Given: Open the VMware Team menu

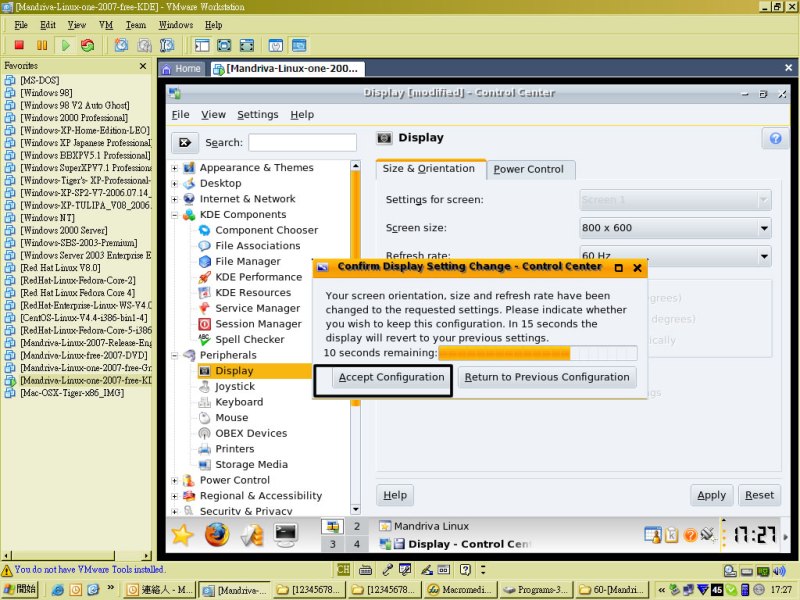Looking at the screenshot, I should coord(136,25).
